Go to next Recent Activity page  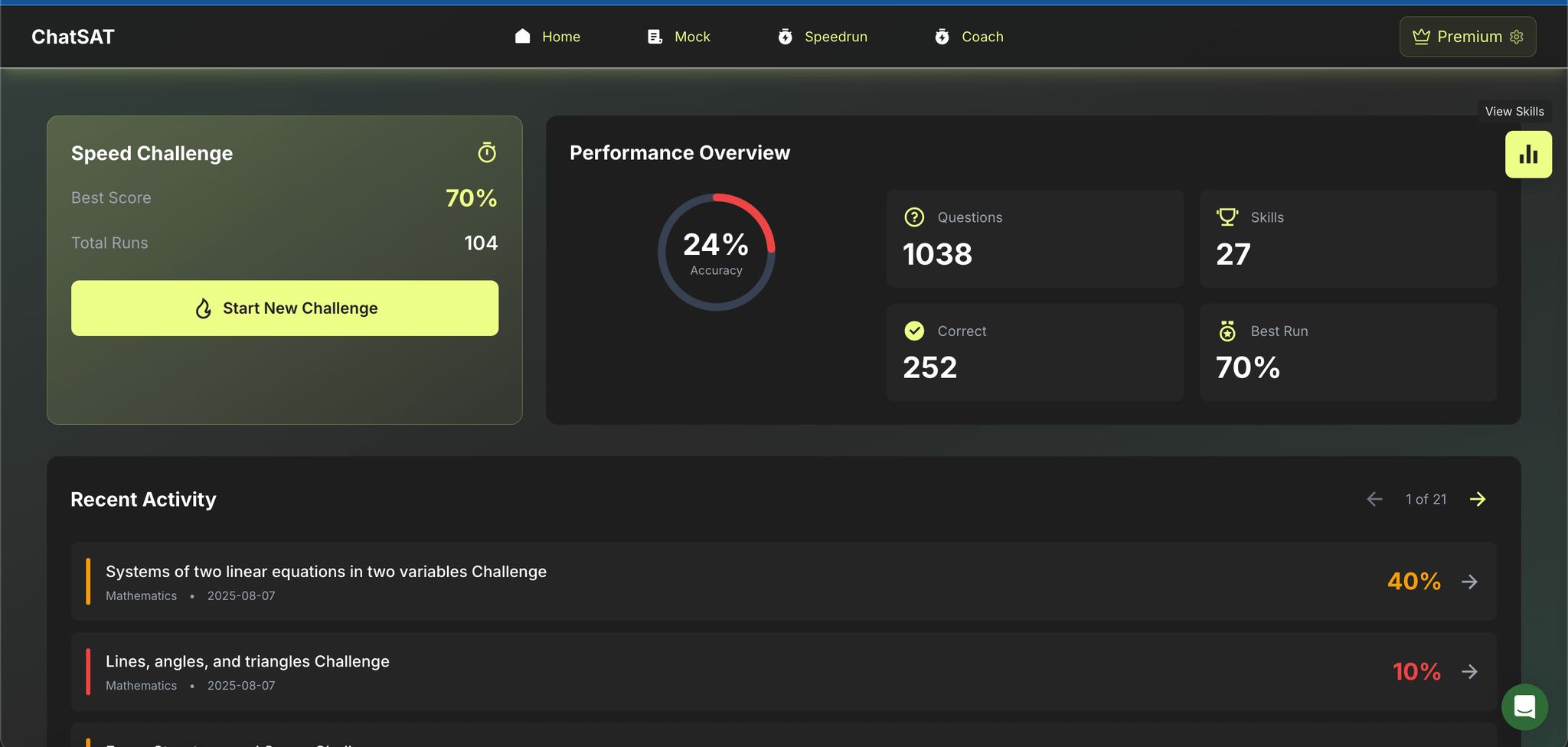1478,499
